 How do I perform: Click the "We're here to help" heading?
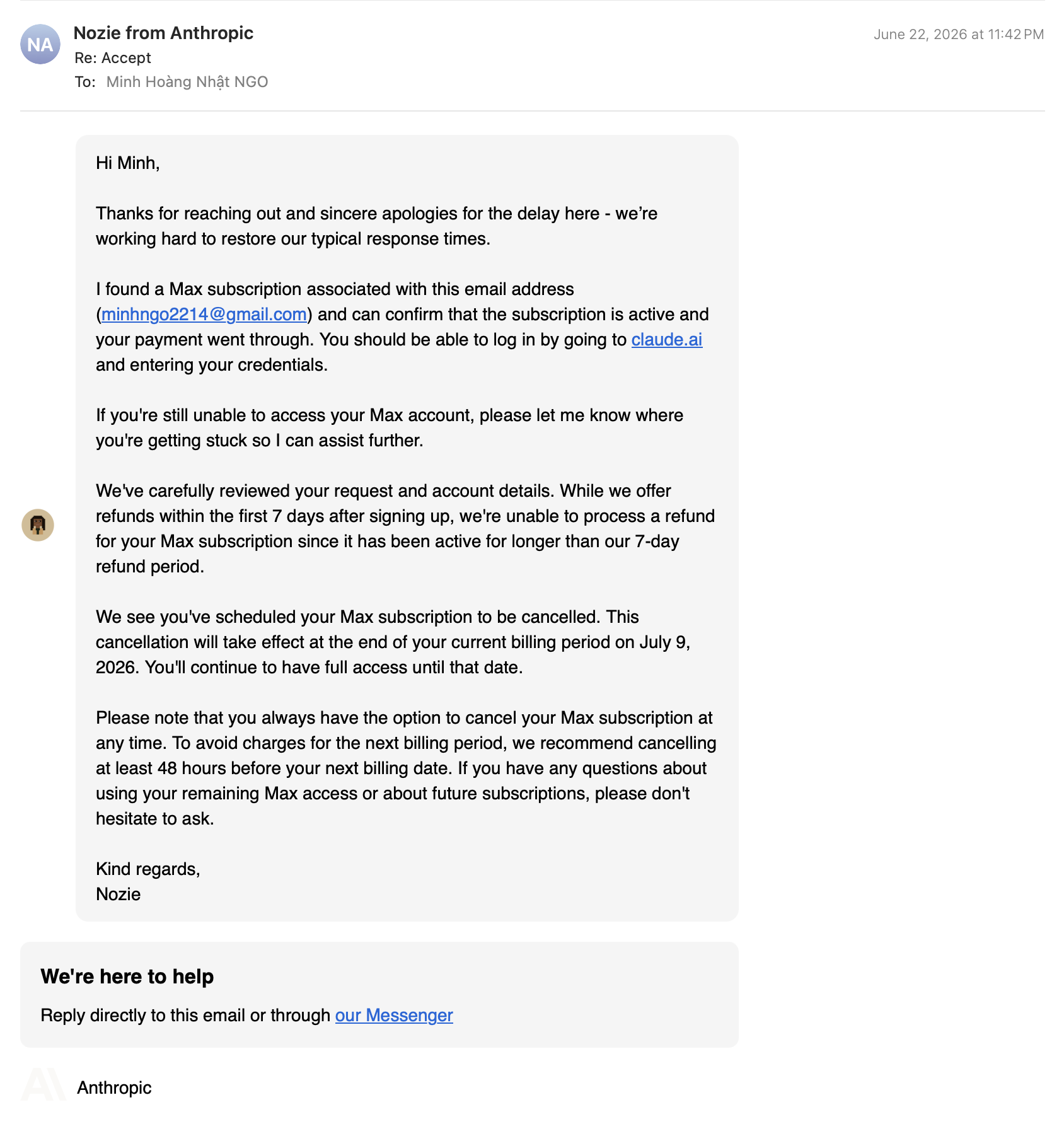pos(127,976)
